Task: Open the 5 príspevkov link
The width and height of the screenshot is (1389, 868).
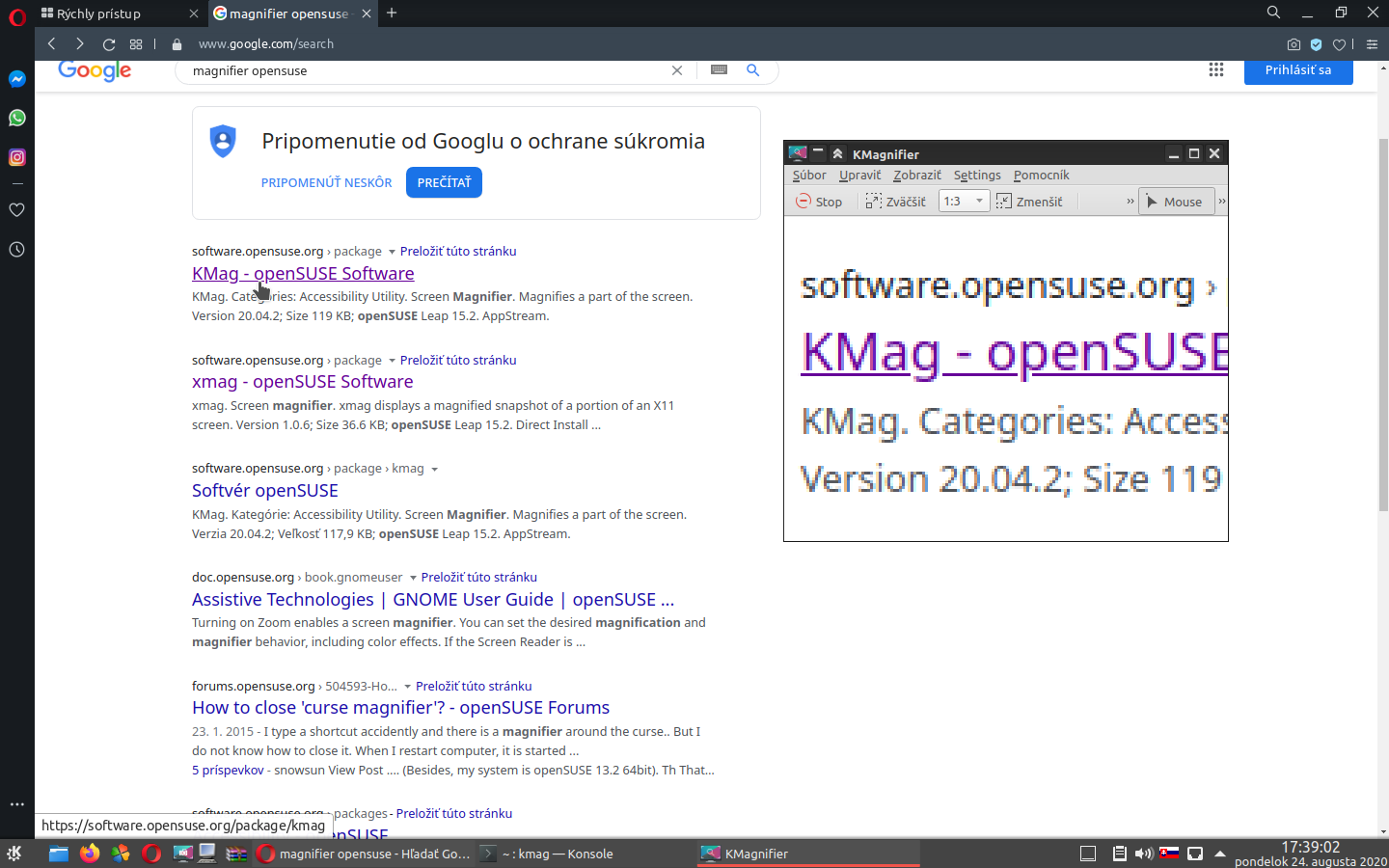Action: (228, 770)
